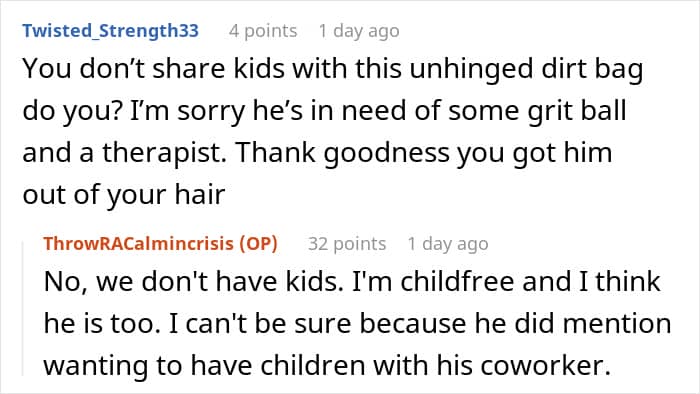Click the line starting "and a therapist"
700x394 pixels.
pyautogui.click(x=317, y=153)
